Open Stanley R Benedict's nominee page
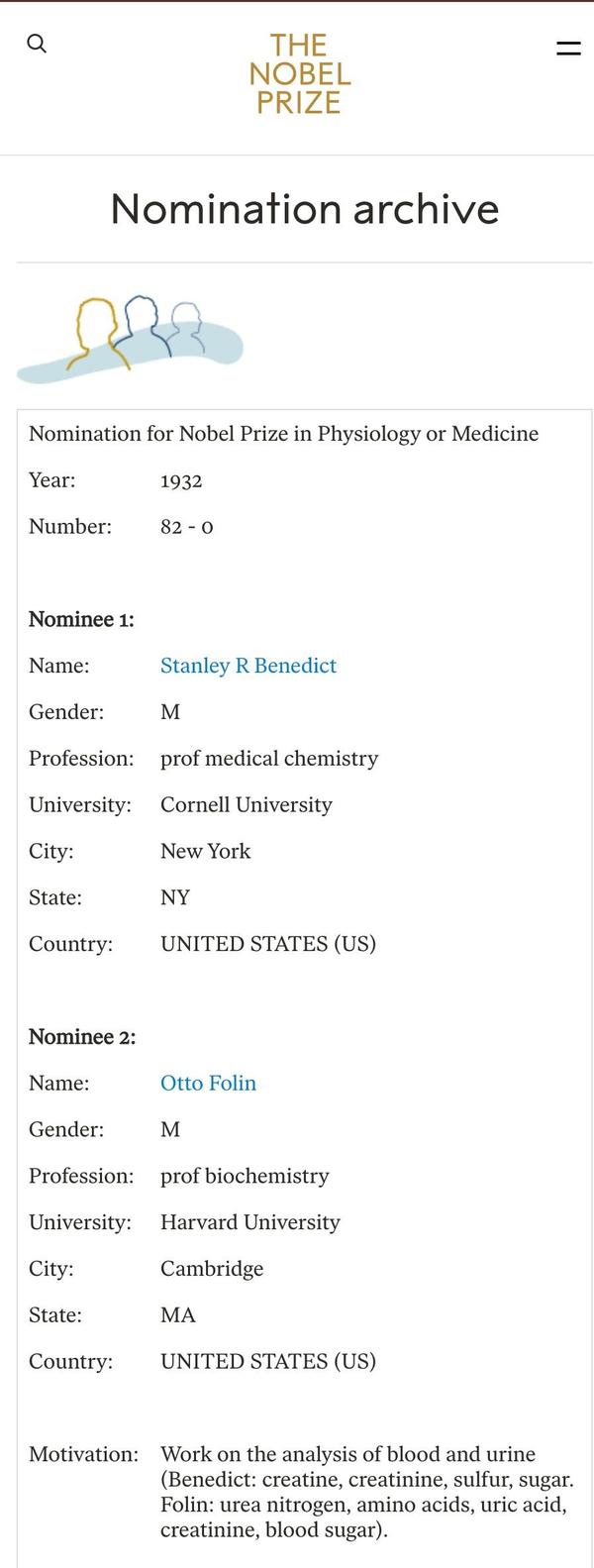Screen dimensions: 594x1568 point(248,666)
